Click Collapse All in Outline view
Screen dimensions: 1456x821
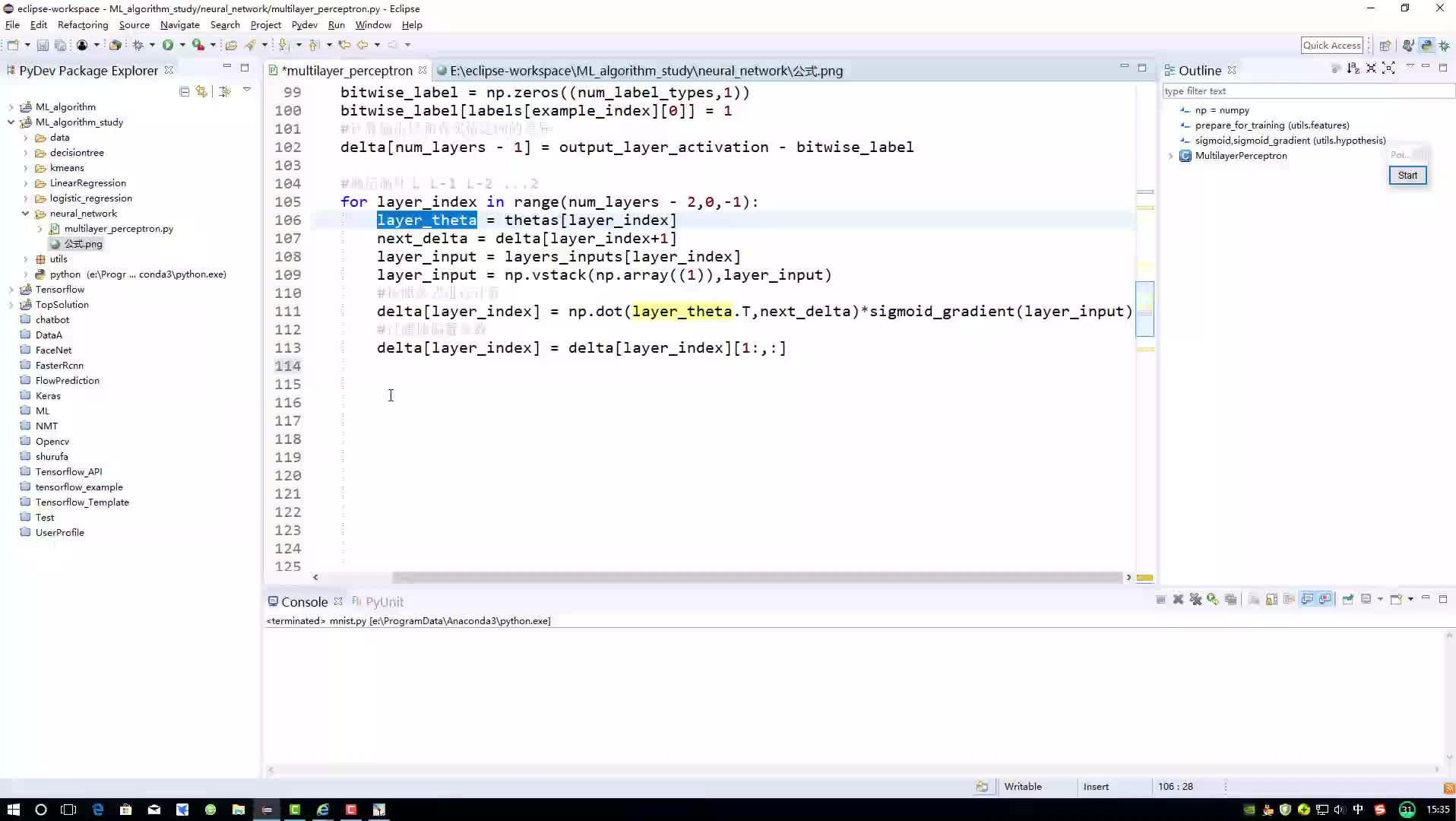tap(1371, 68)
